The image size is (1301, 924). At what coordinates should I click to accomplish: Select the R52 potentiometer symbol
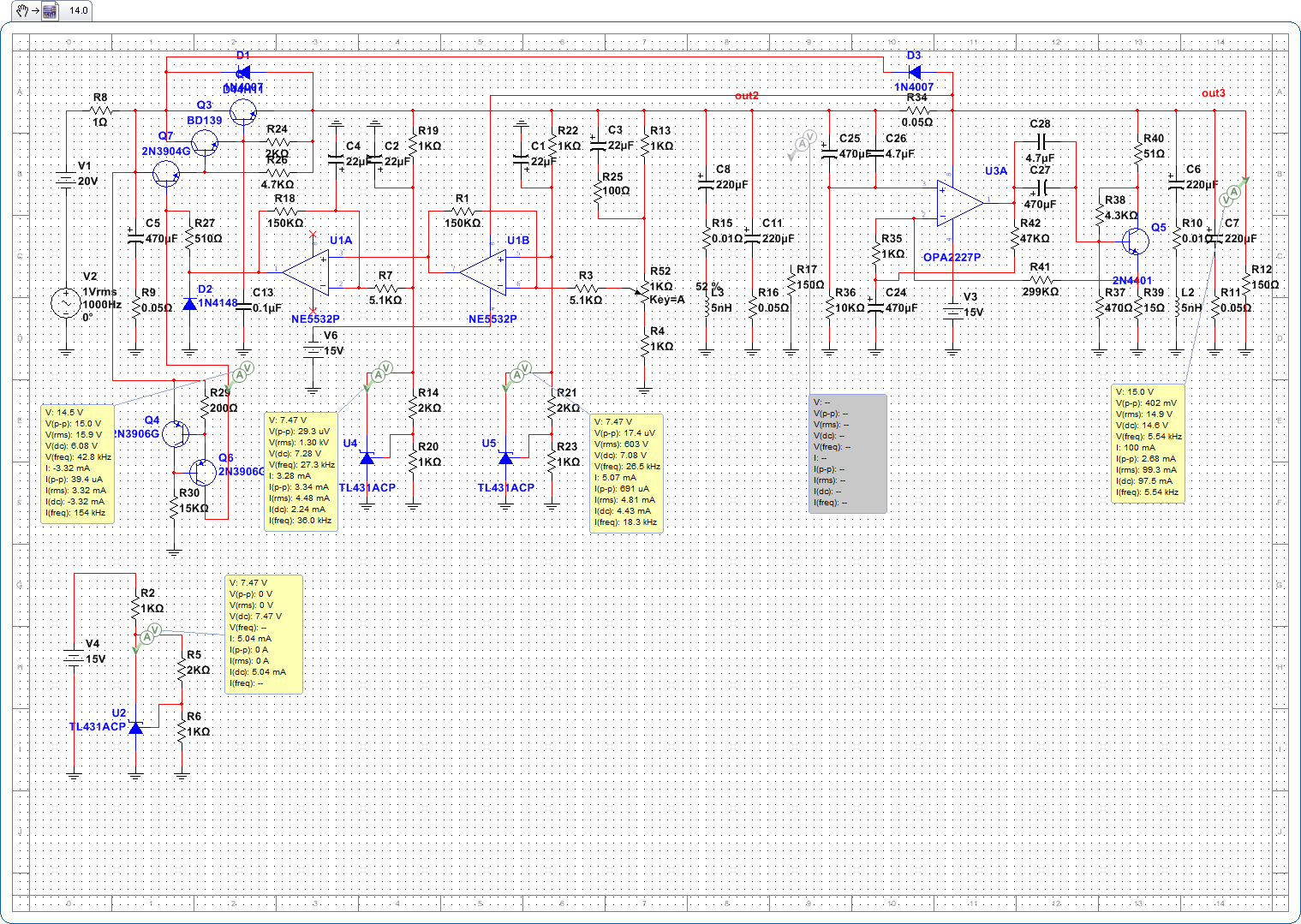coord(643,289)
